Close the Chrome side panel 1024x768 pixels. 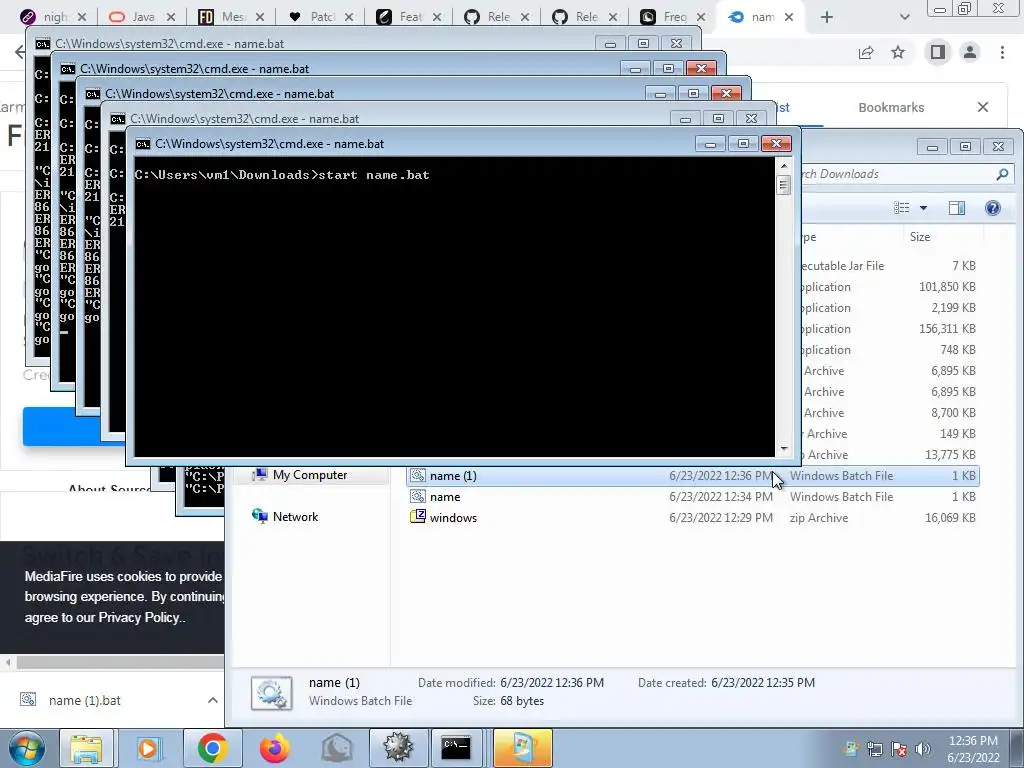[x=983, y=106]
